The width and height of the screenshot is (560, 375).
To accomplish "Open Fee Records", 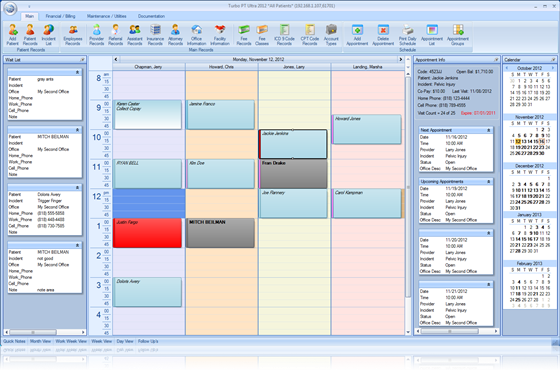I will point(244,35).
